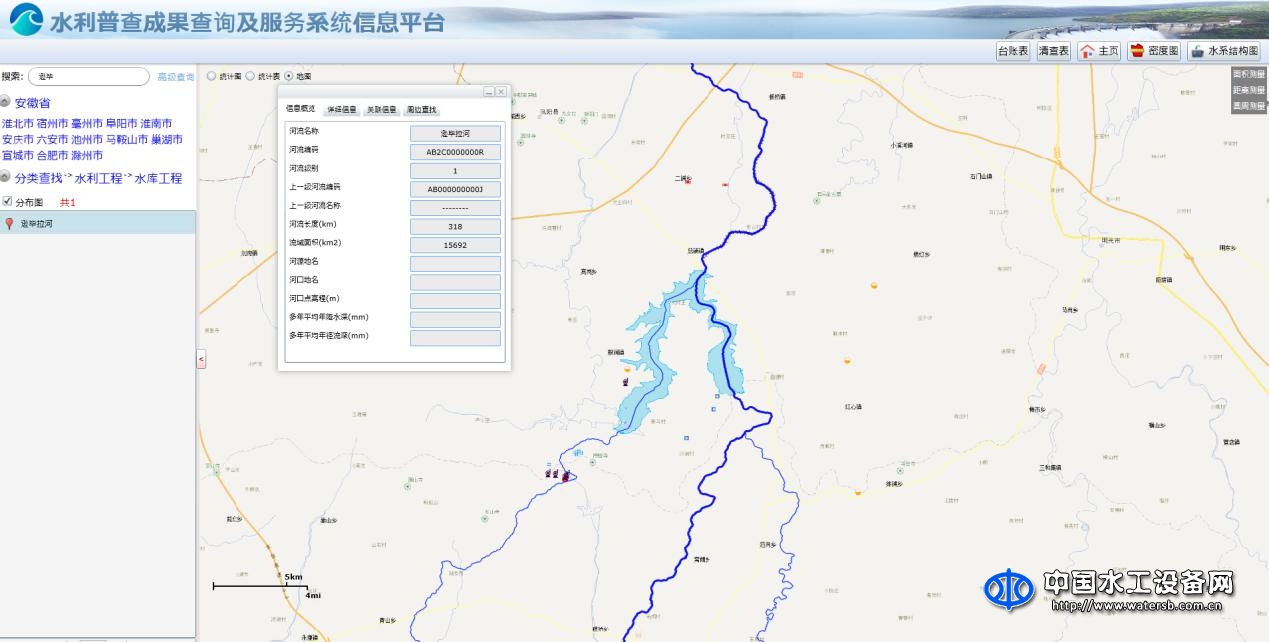Collapse the left sidebar with arrow handle
This screenshot has width=1269, height=642.
[200, 359]
